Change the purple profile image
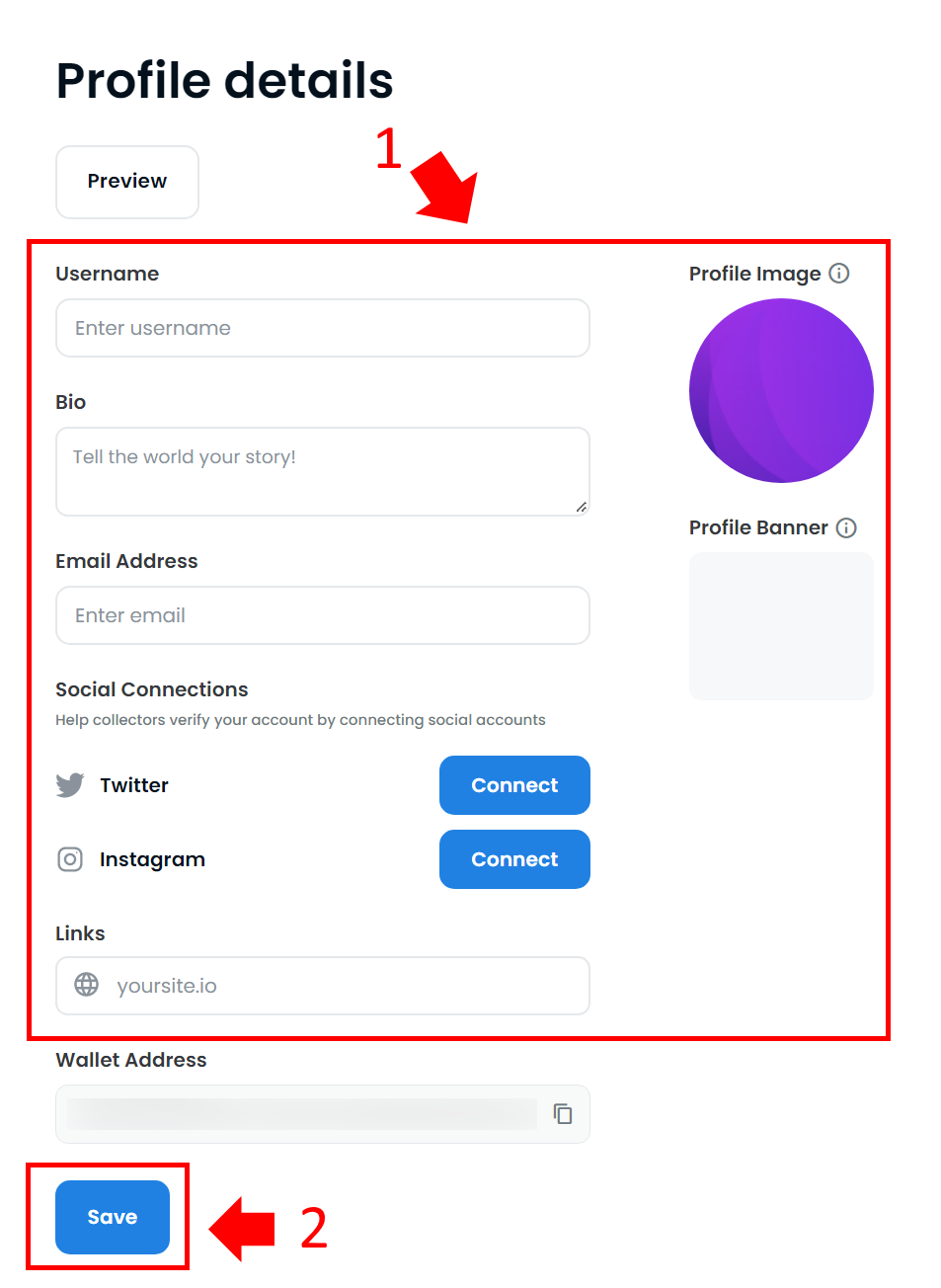The width and height of the screenshot is (941, 1288). coord(781,391)
